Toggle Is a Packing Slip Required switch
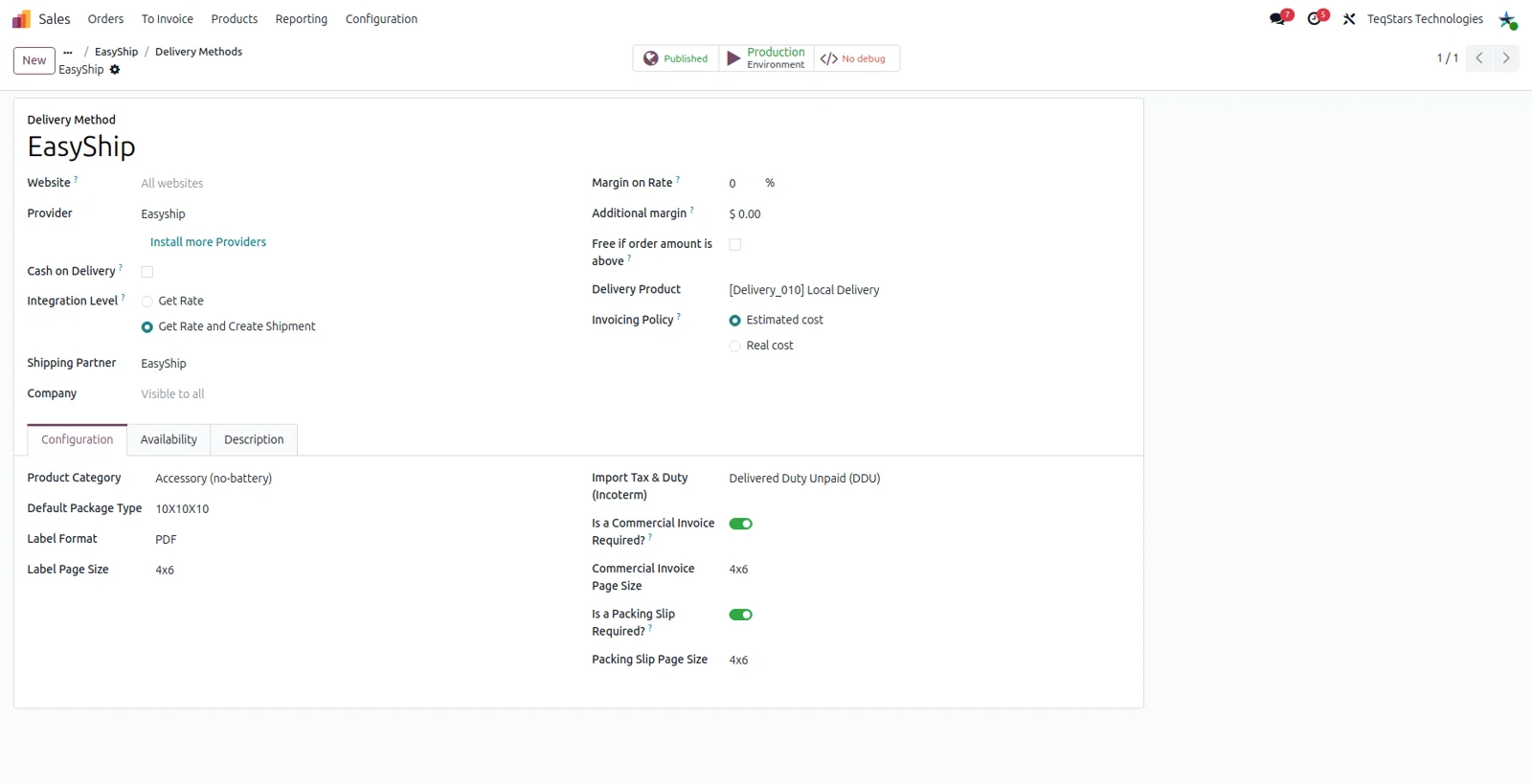Screen dimensions: 1532x784 pos(741,615)
